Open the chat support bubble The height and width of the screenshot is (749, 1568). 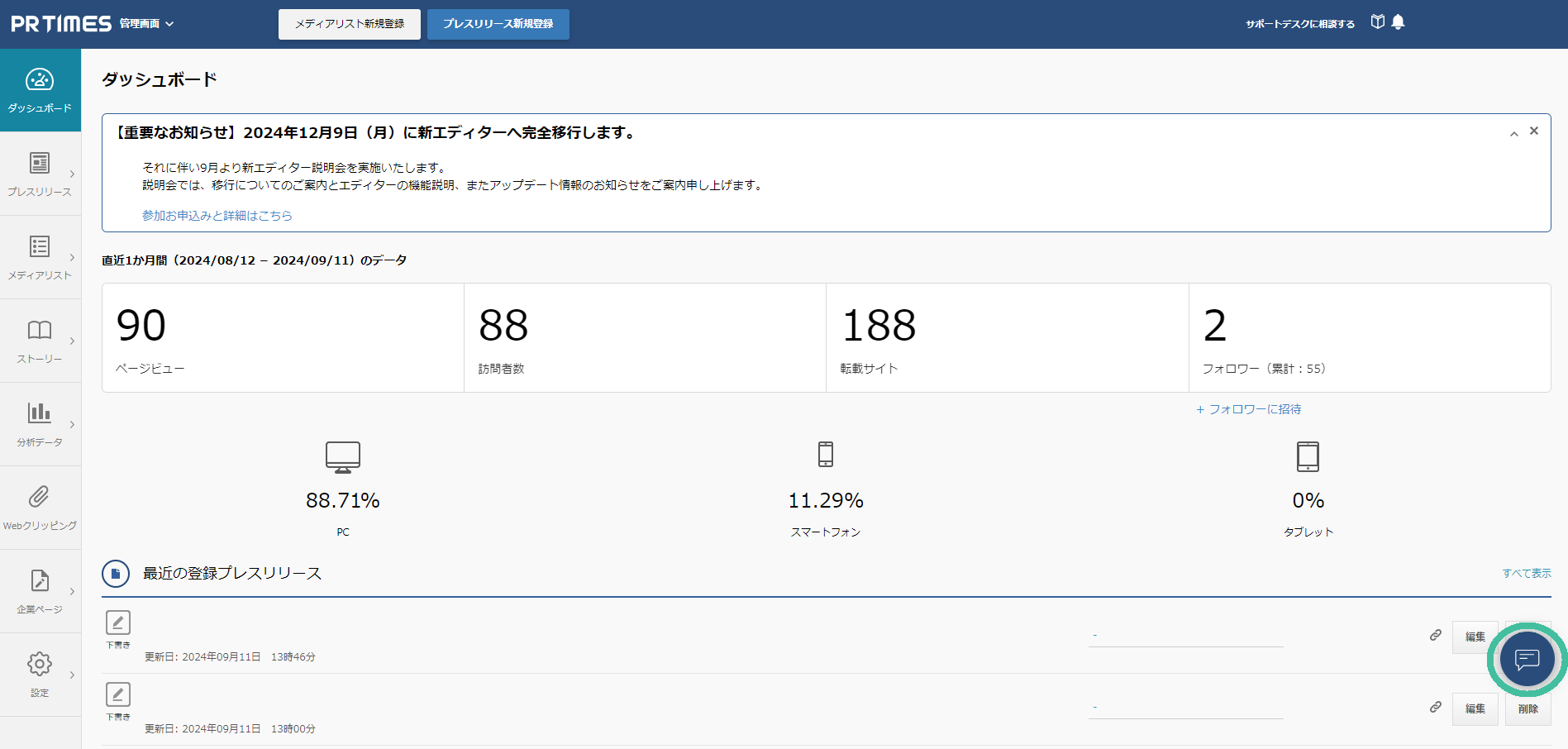tap(1526, 659)
